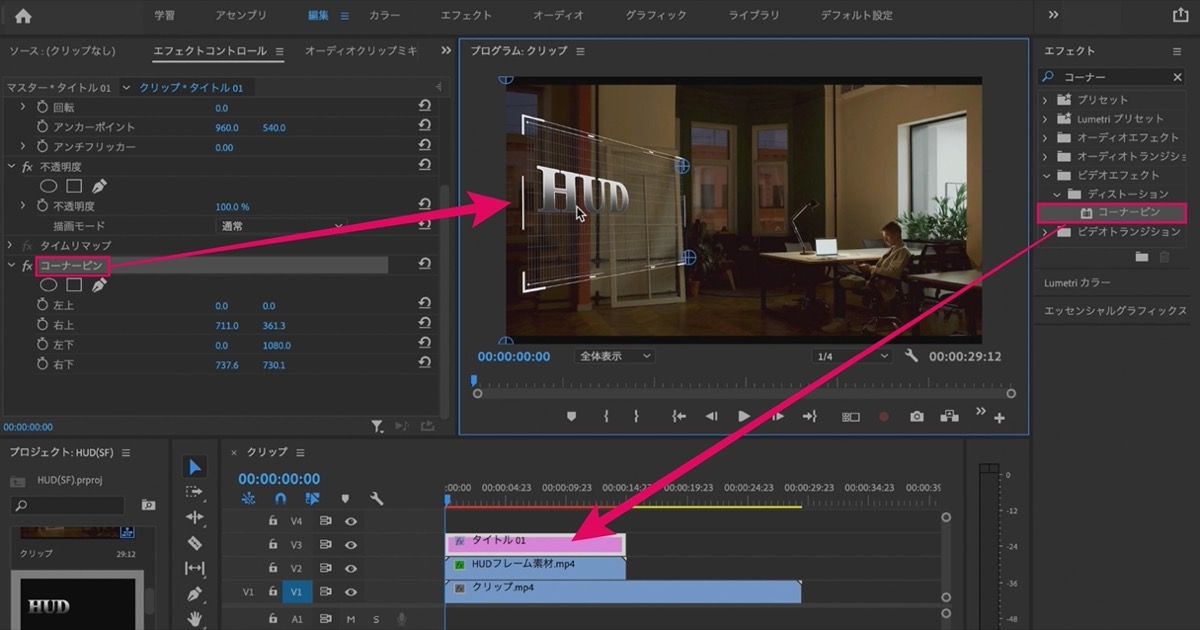Expand the プリセット folder
Viewport: 1200px width, 630px height.
tap(1045, 100)
